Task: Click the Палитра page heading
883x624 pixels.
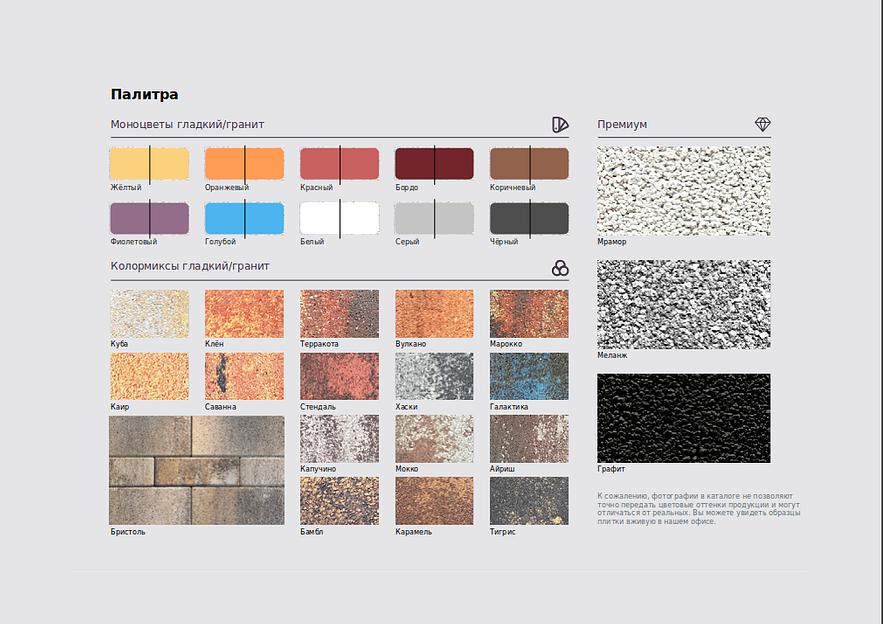Action: [x=144, y=95]
